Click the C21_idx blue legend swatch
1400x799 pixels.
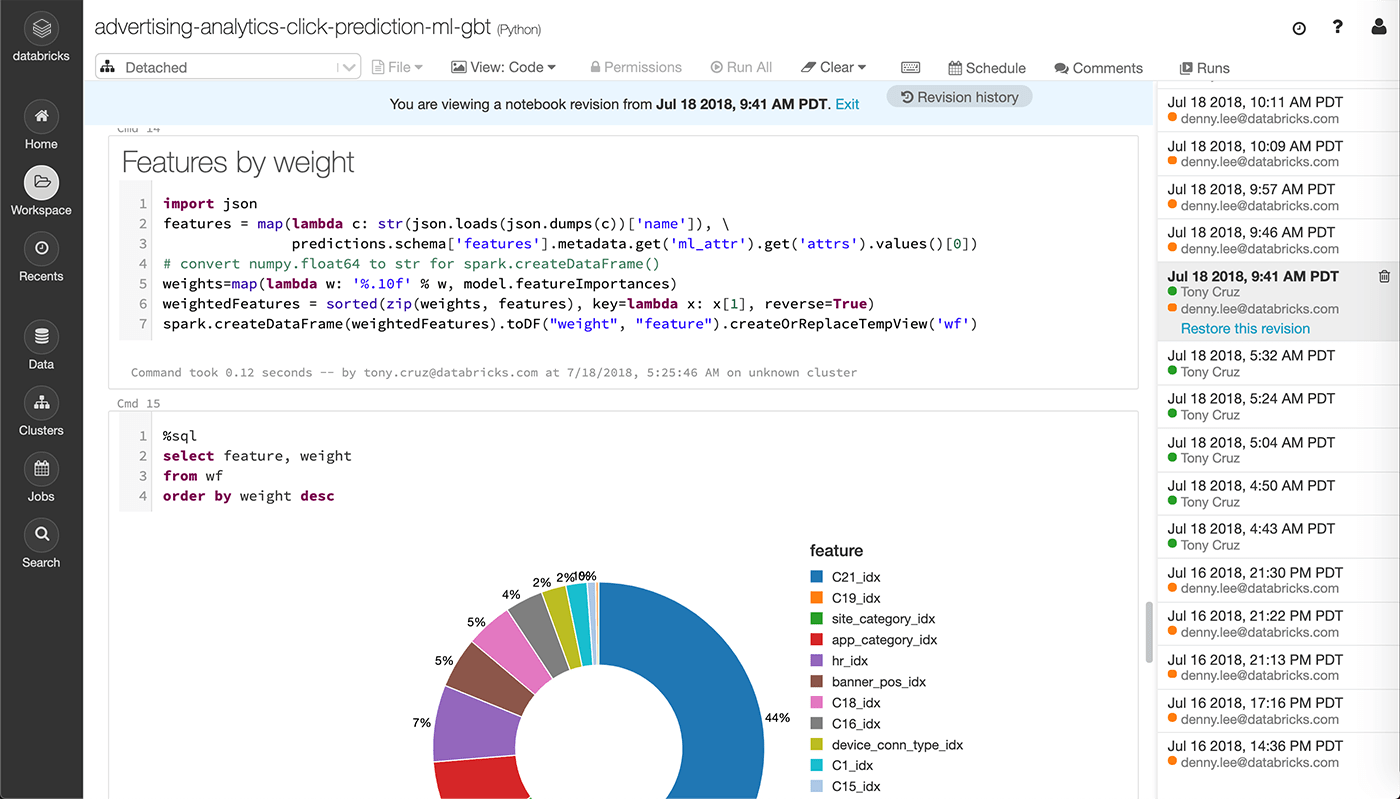tap(817, 577)
